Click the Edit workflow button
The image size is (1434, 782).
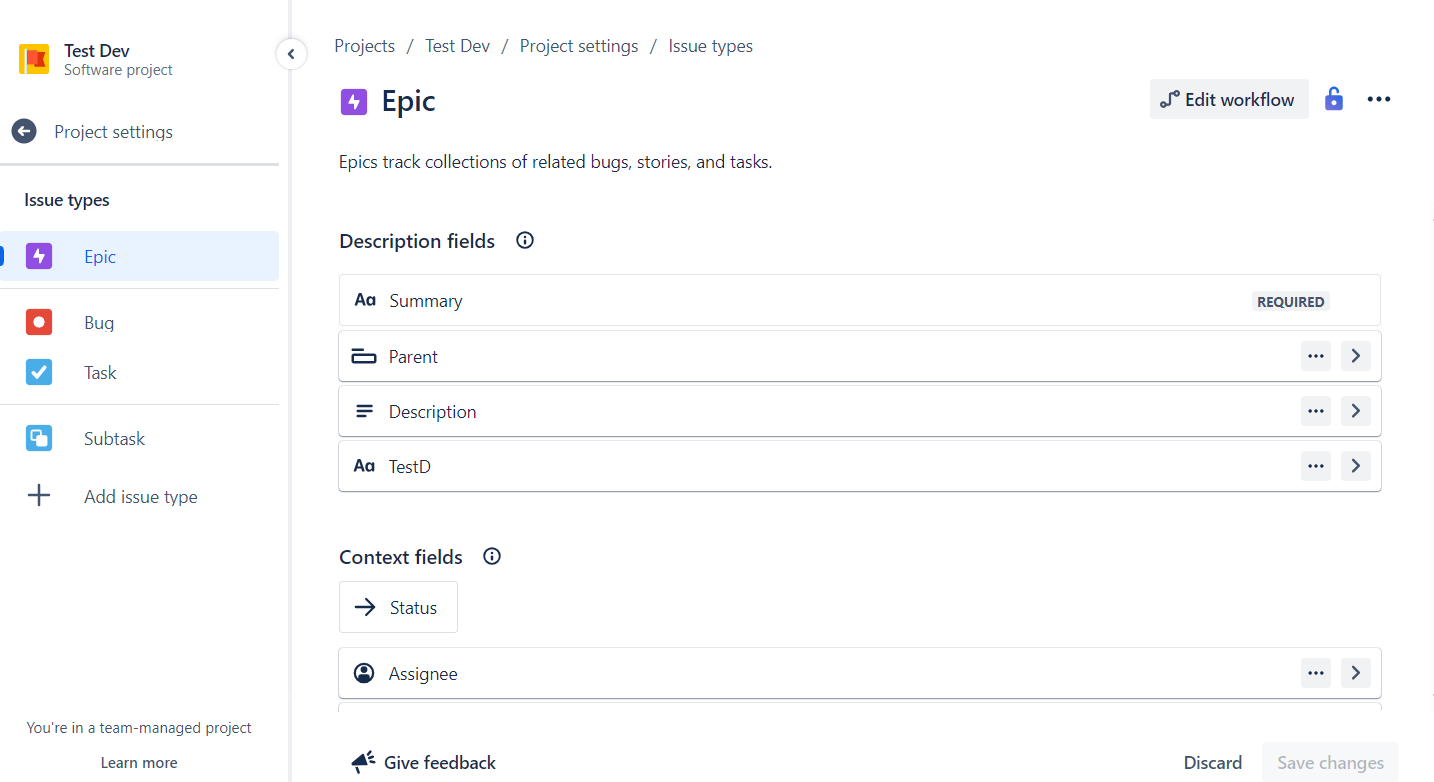click(x=1228, y=99)
